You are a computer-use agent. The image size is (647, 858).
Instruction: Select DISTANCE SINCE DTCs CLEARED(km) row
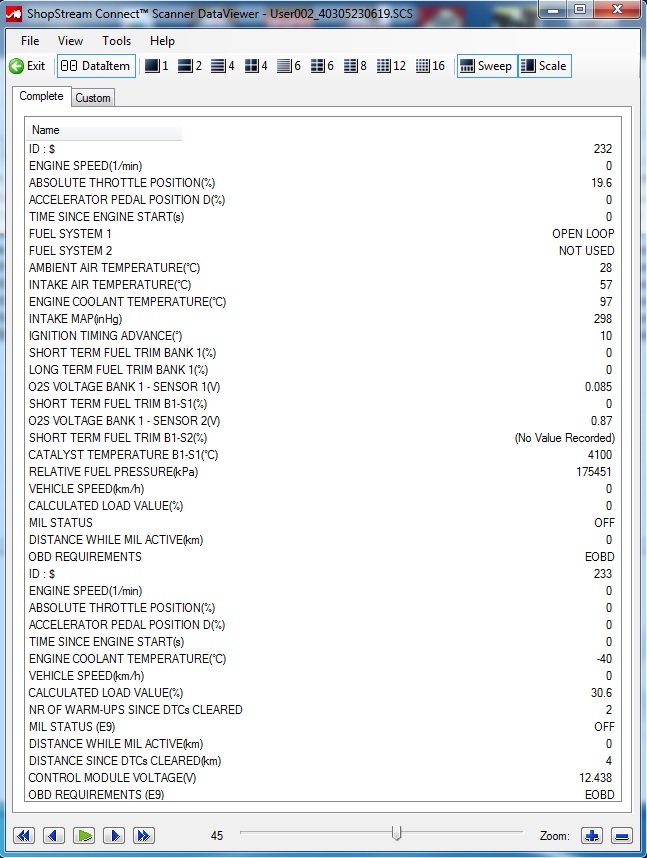pos(323,761)
